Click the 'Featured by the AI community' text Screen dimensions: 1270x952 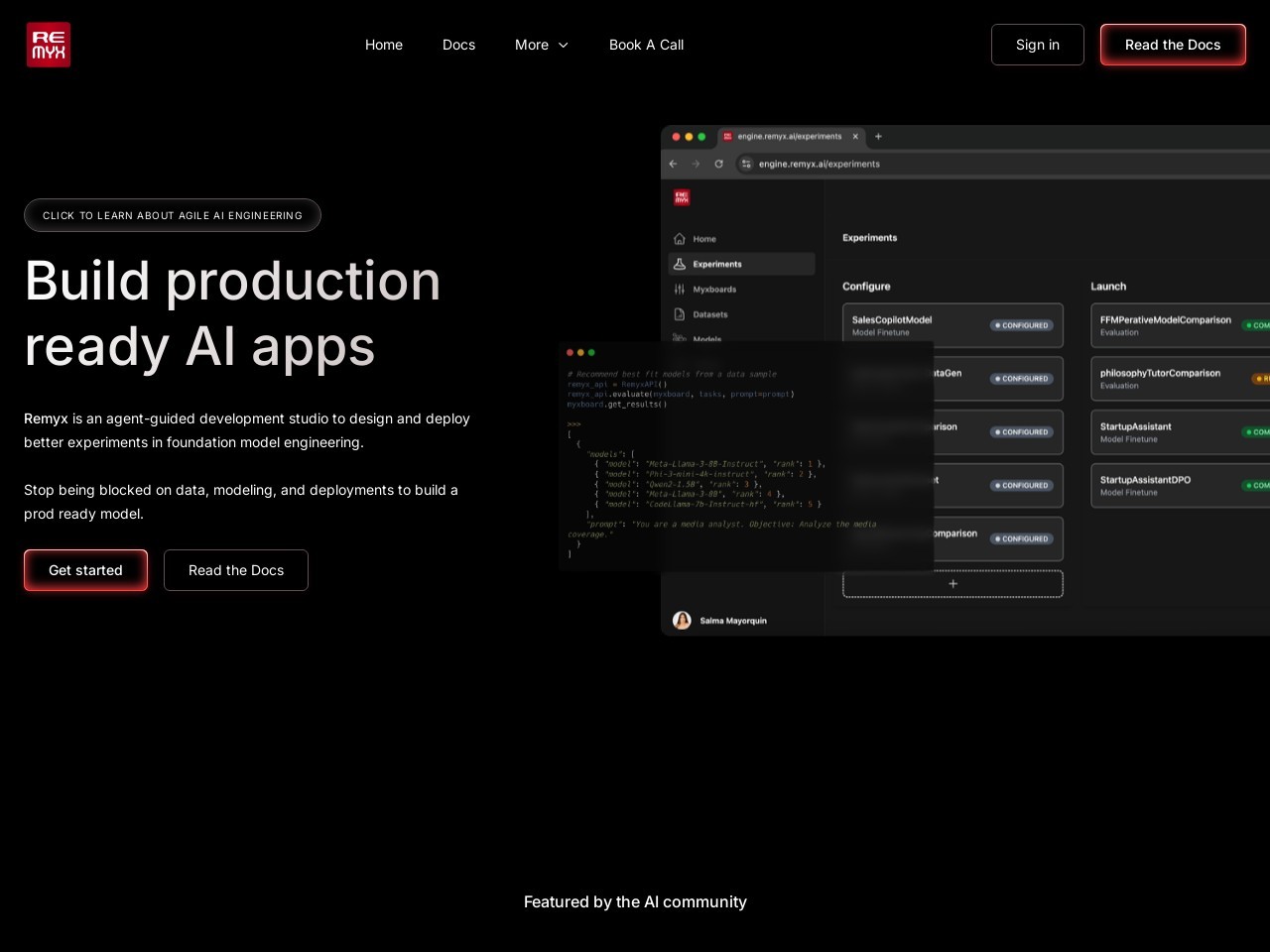pyautogui.click(x=635, y=901)
